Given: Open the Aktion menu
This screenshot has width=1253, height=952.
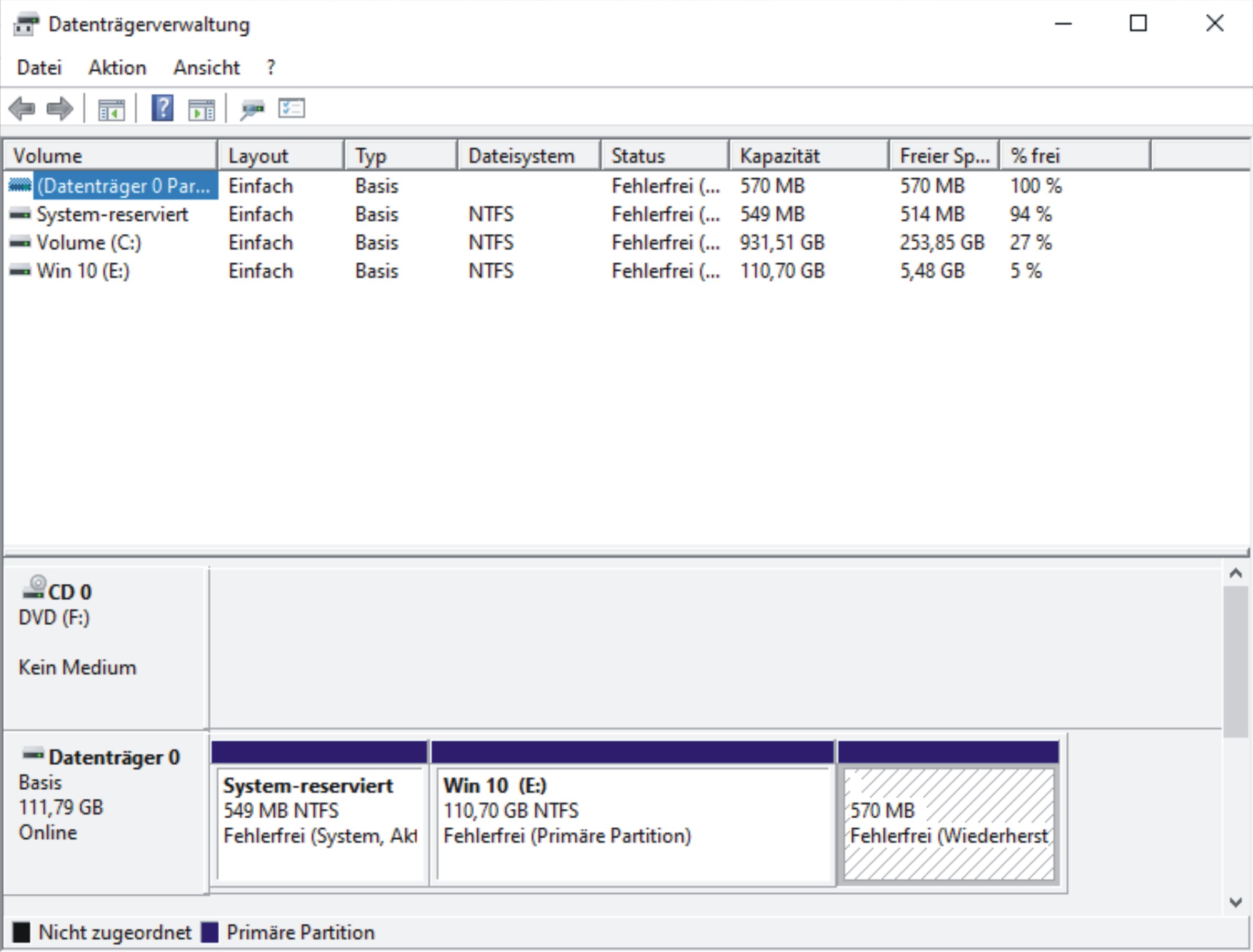Looking at the screenshot, I should [117, 68].
